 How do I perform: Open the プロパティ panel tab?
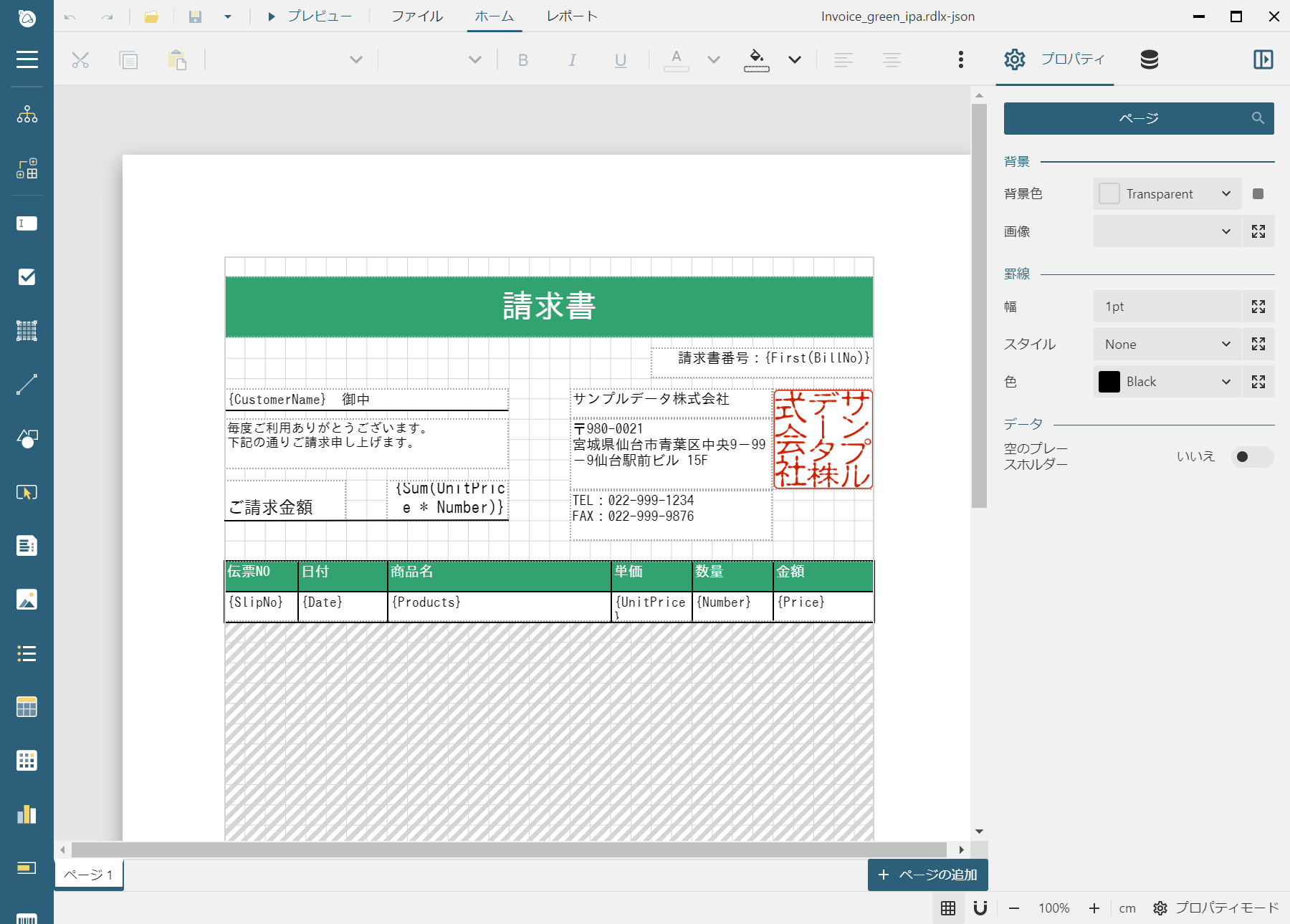click(1055, 59)
